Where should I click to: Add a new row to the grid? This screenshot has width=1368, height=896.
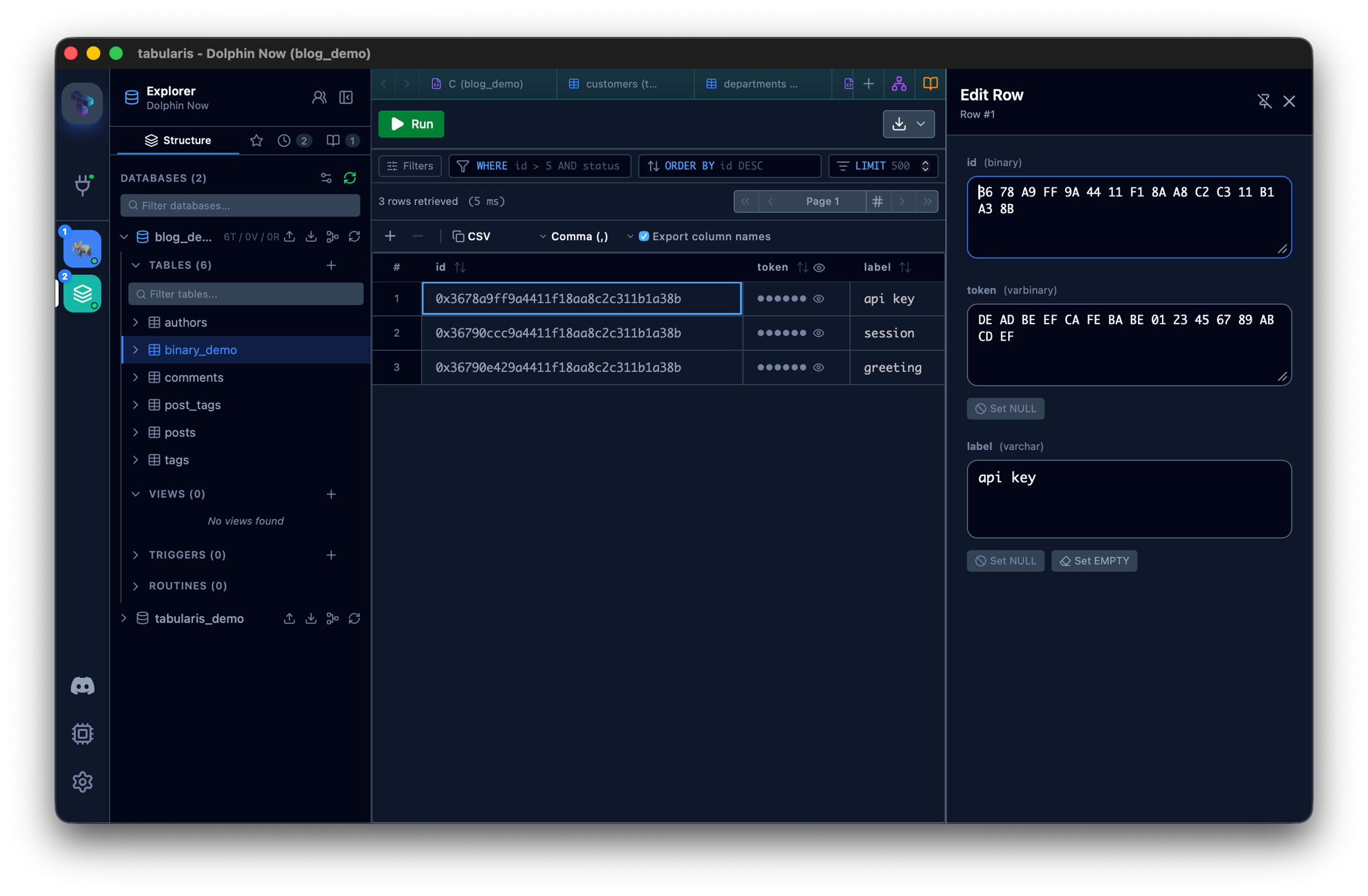390,236
